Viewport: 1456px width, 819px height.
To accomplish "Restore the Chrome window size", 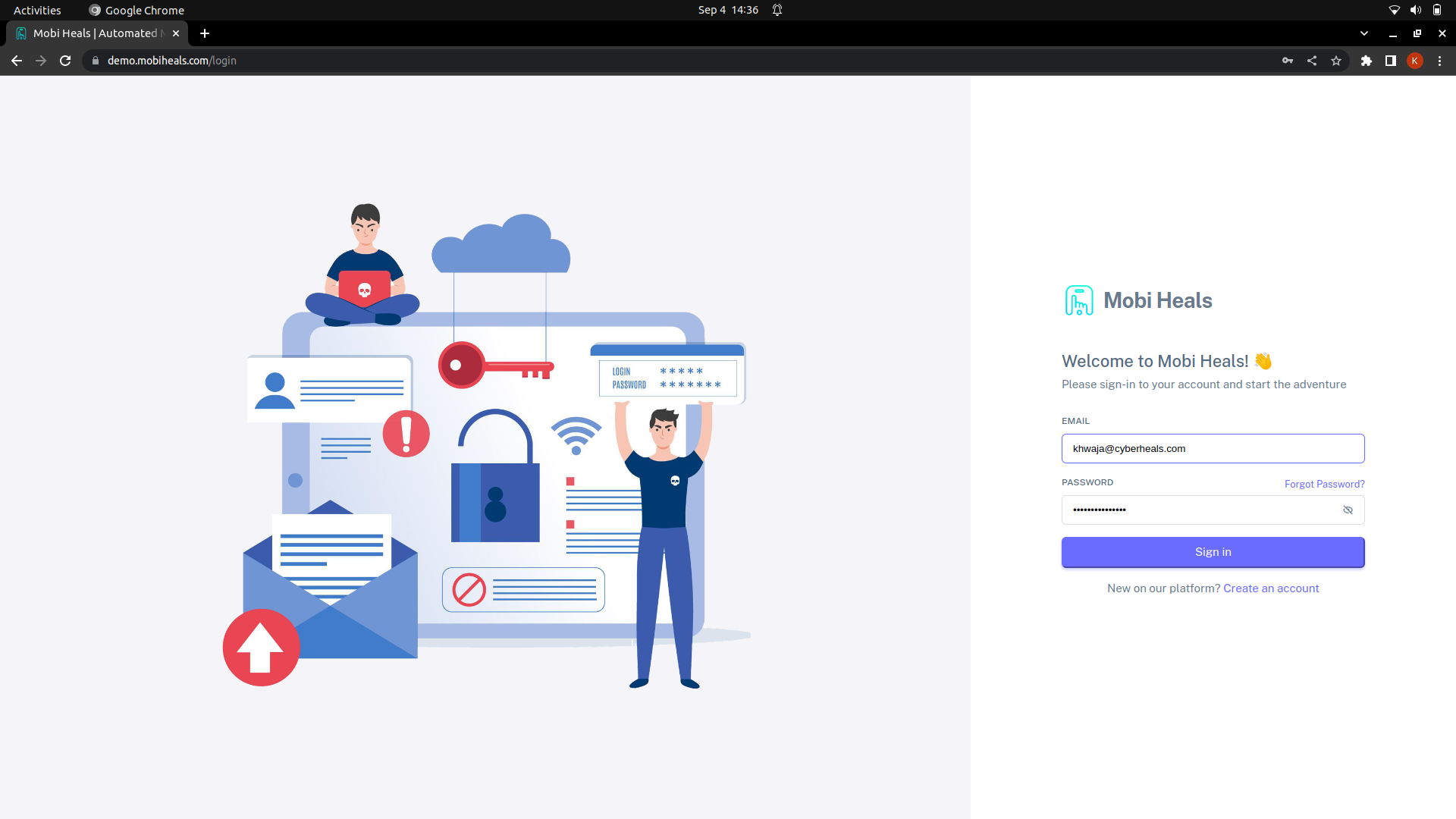I will 1417,33.
